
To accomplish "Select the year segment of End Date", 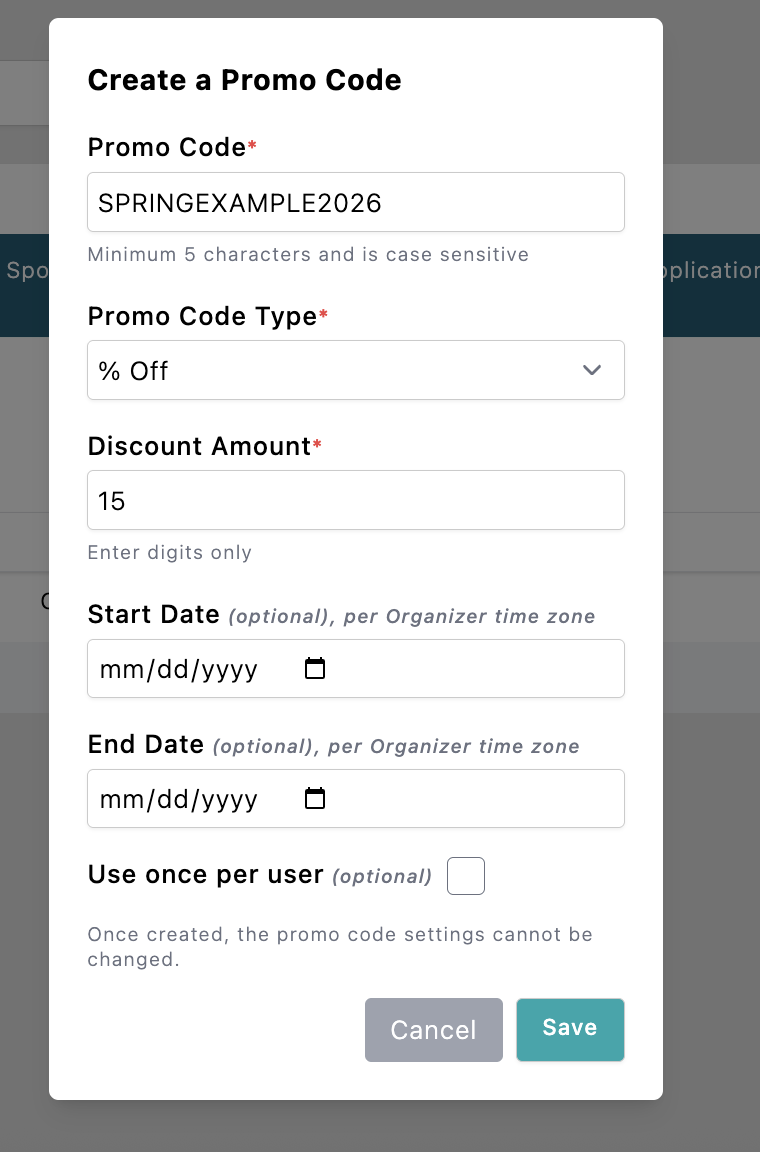I will [x=230, y=799].
